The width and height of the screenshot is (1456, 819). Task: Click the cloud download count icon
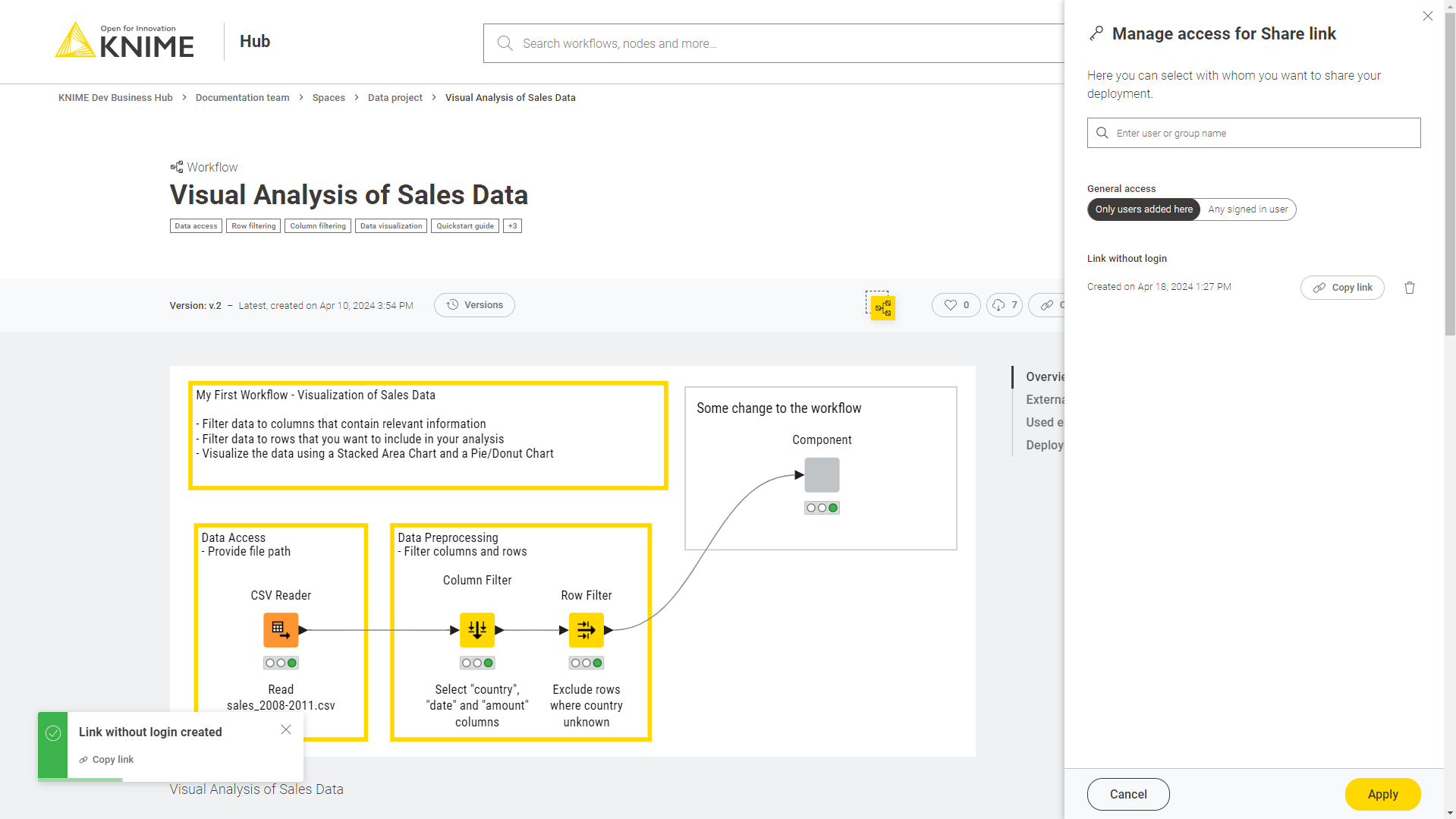tap(998, 305)
